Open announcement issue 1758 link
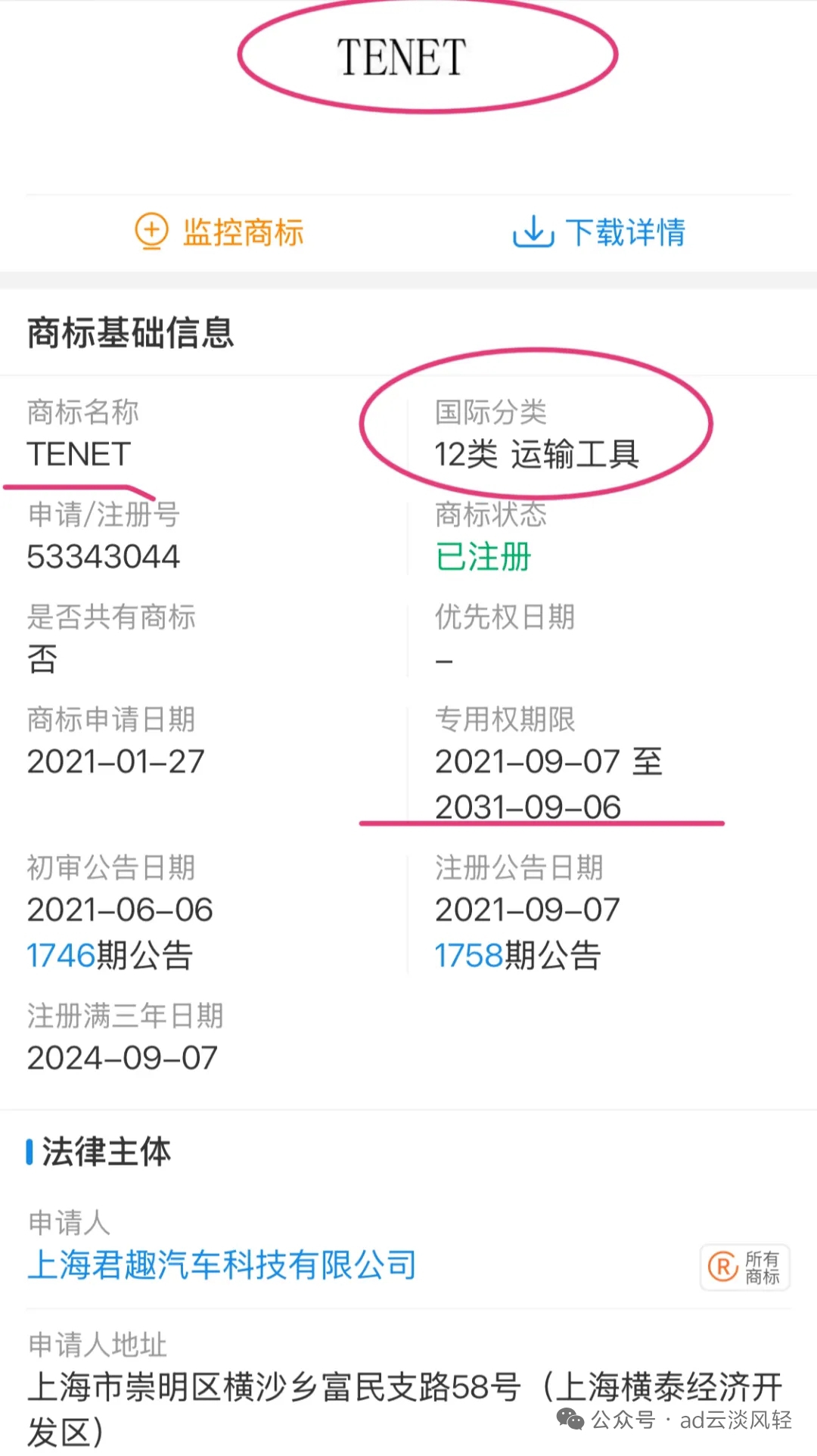 click(x=469, y=956)
